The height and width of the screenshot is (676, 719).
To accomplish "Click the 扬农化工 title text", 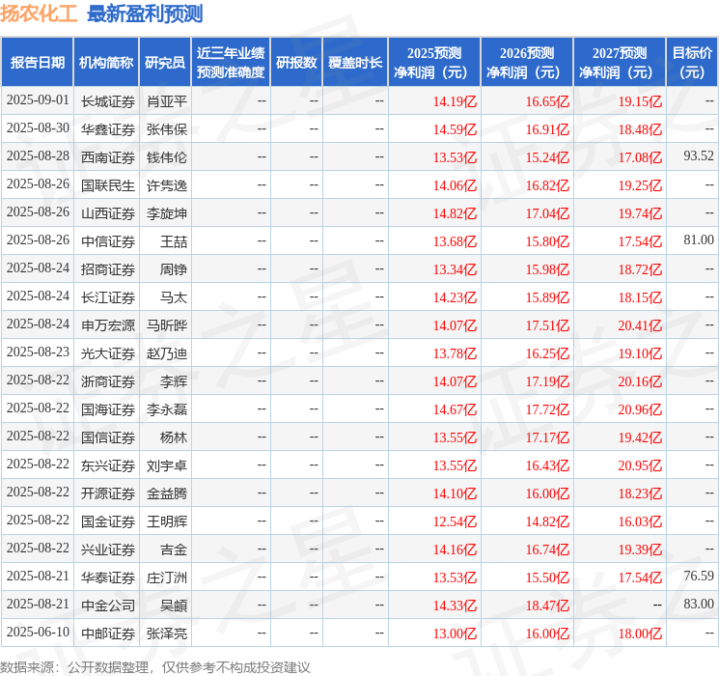I will pyautogui.click(x=39, y=13).
